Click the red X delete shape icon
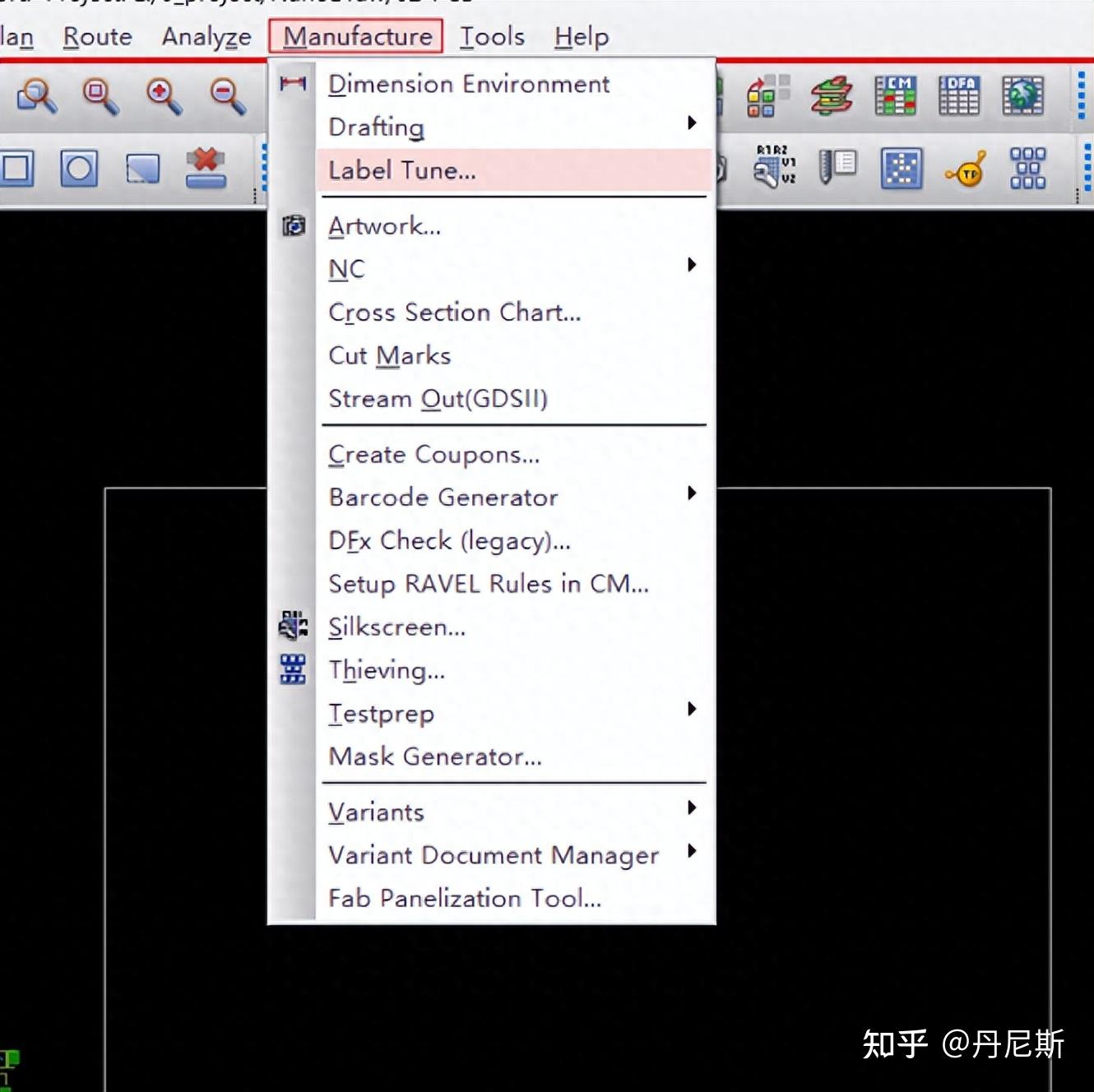This screenshot has height=1092, width=1094. tap(206, 168)
